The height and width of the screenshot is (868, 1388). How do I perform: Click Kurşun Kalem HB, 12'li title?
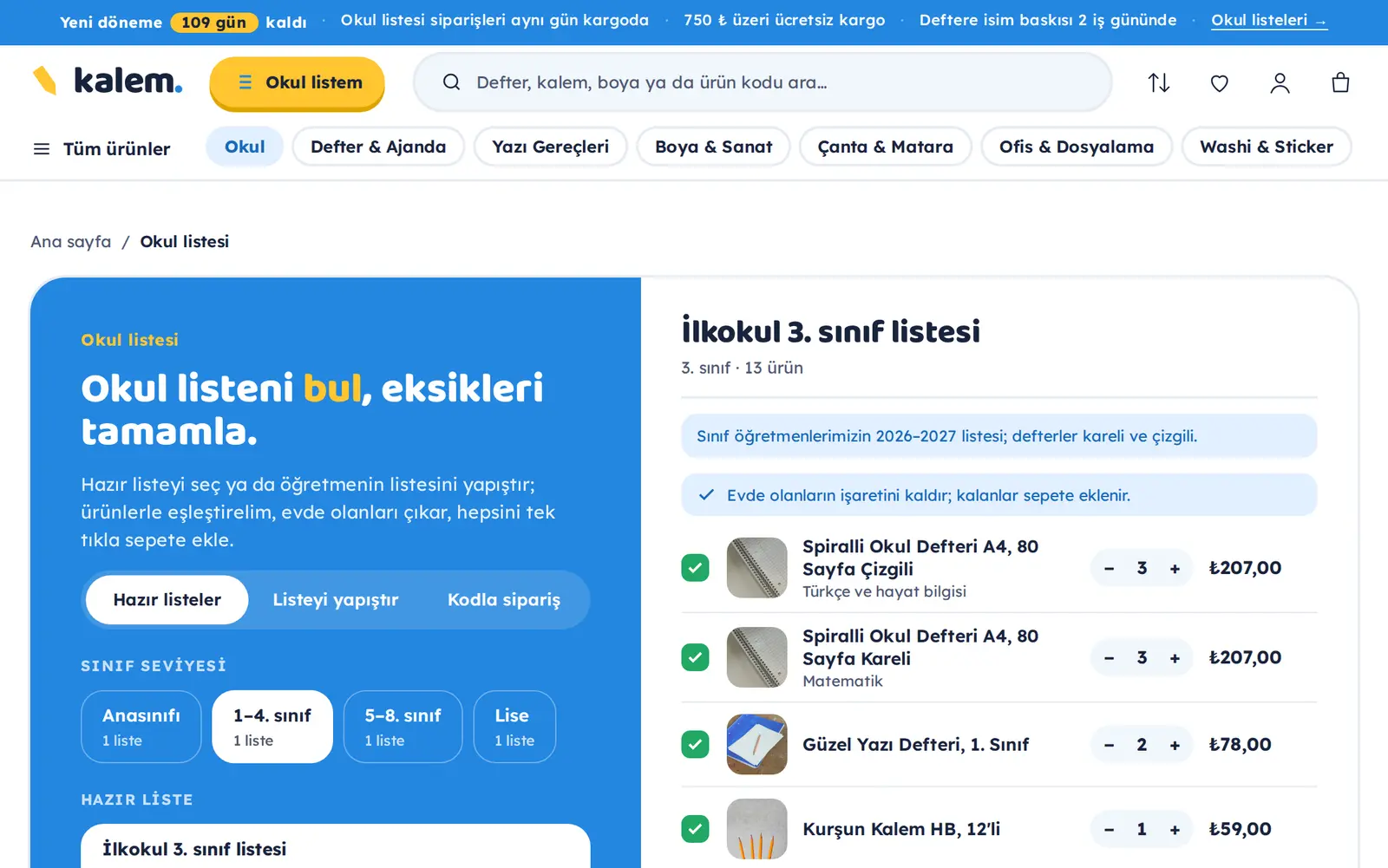pos(901,829)
